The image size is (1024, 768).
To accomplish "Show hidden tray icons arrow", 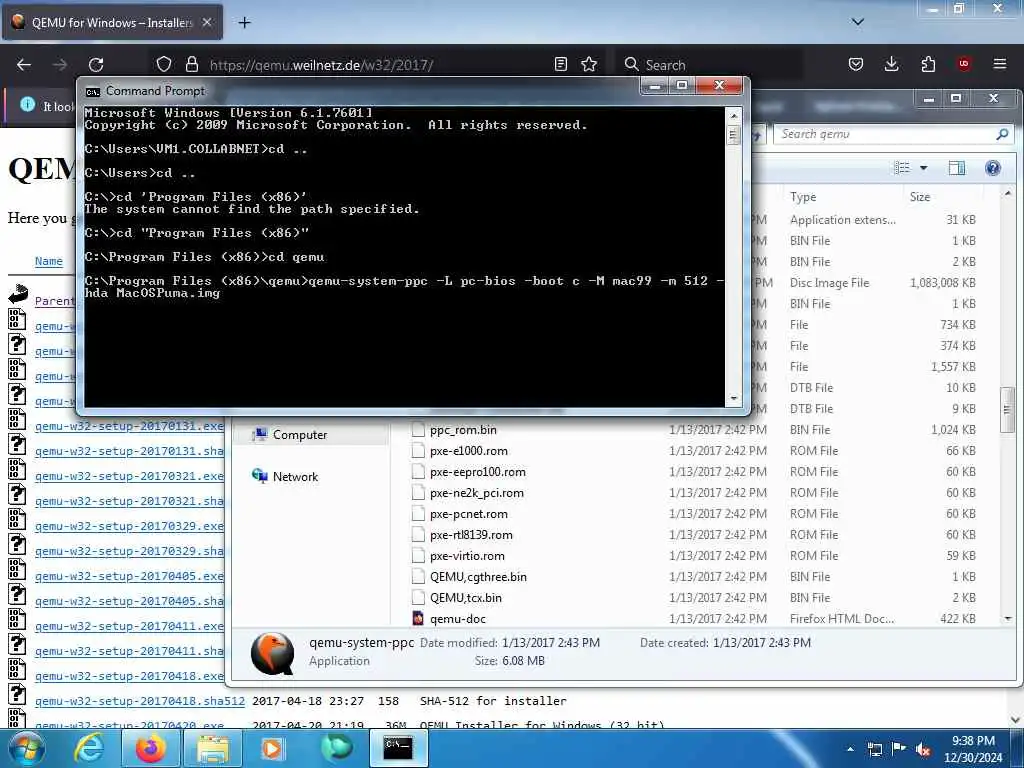I will click(x=850, y=749).
